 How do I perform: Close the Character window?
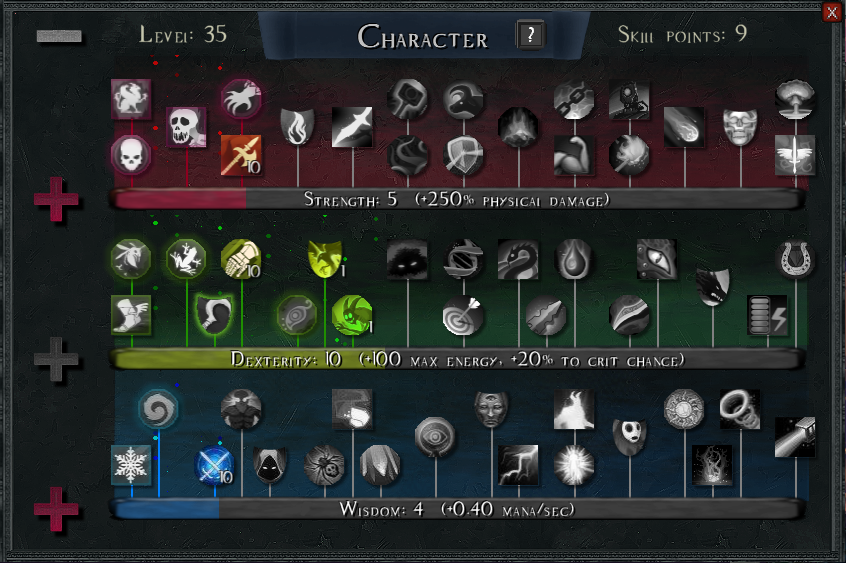pyautogui.click(x=833, y=12)
